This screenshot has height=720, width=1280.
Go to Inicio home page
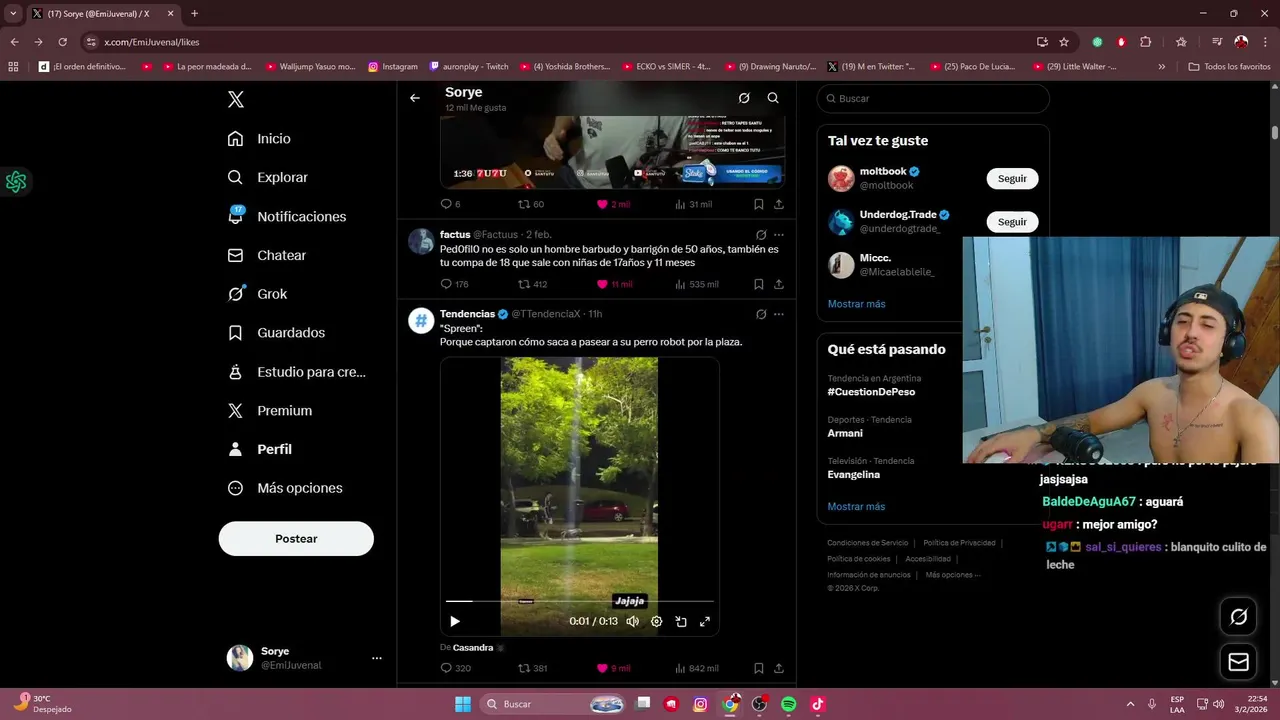[x=259, y=139]
